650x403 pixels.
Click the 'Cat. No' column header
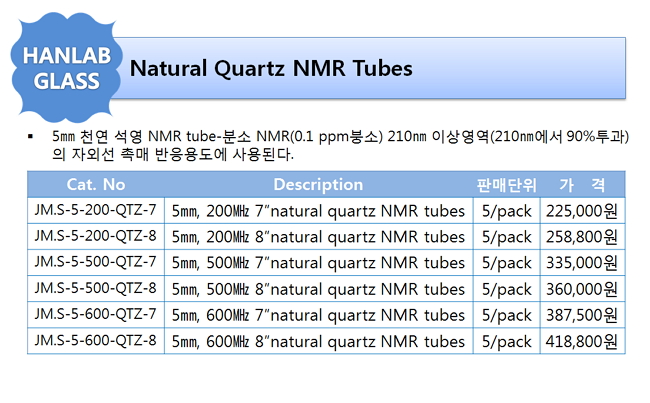(x=96, y=185)
